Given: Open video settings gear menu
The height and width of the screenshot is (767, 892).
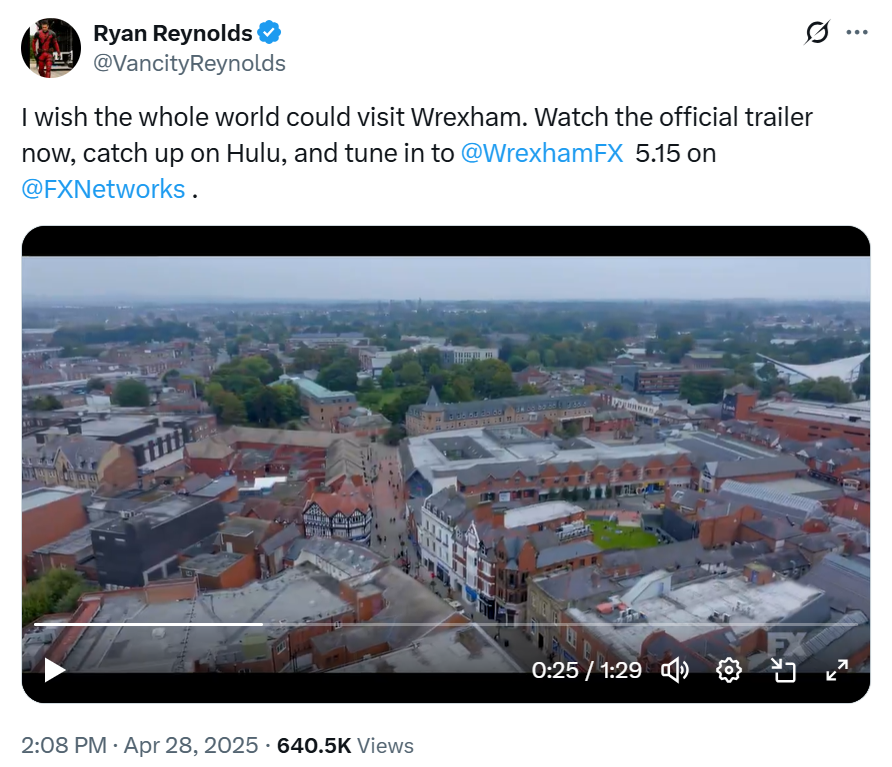Looking at the screenshot, I should pos(729,670).
